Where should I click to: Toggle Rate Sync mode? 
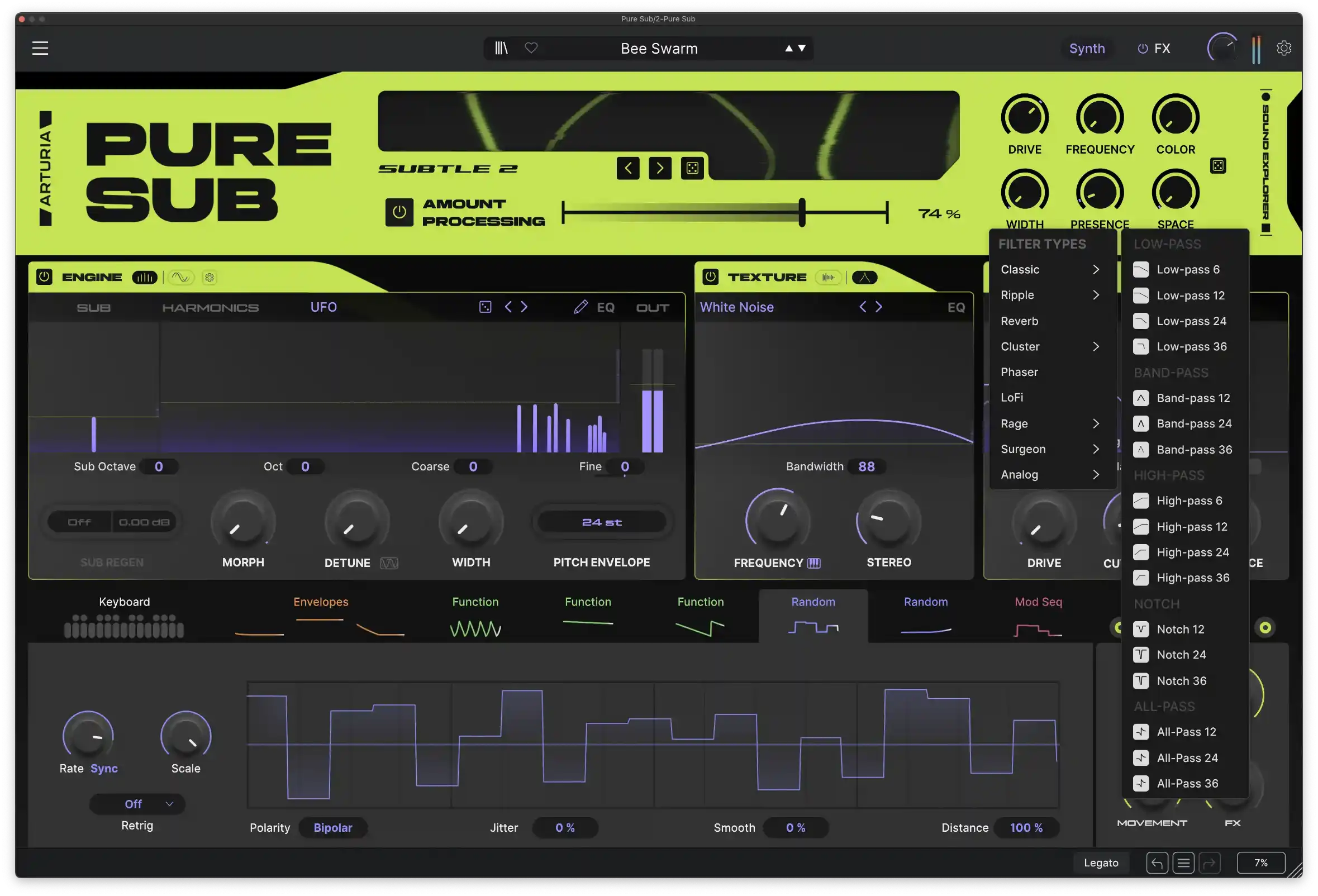click(104, 769)
